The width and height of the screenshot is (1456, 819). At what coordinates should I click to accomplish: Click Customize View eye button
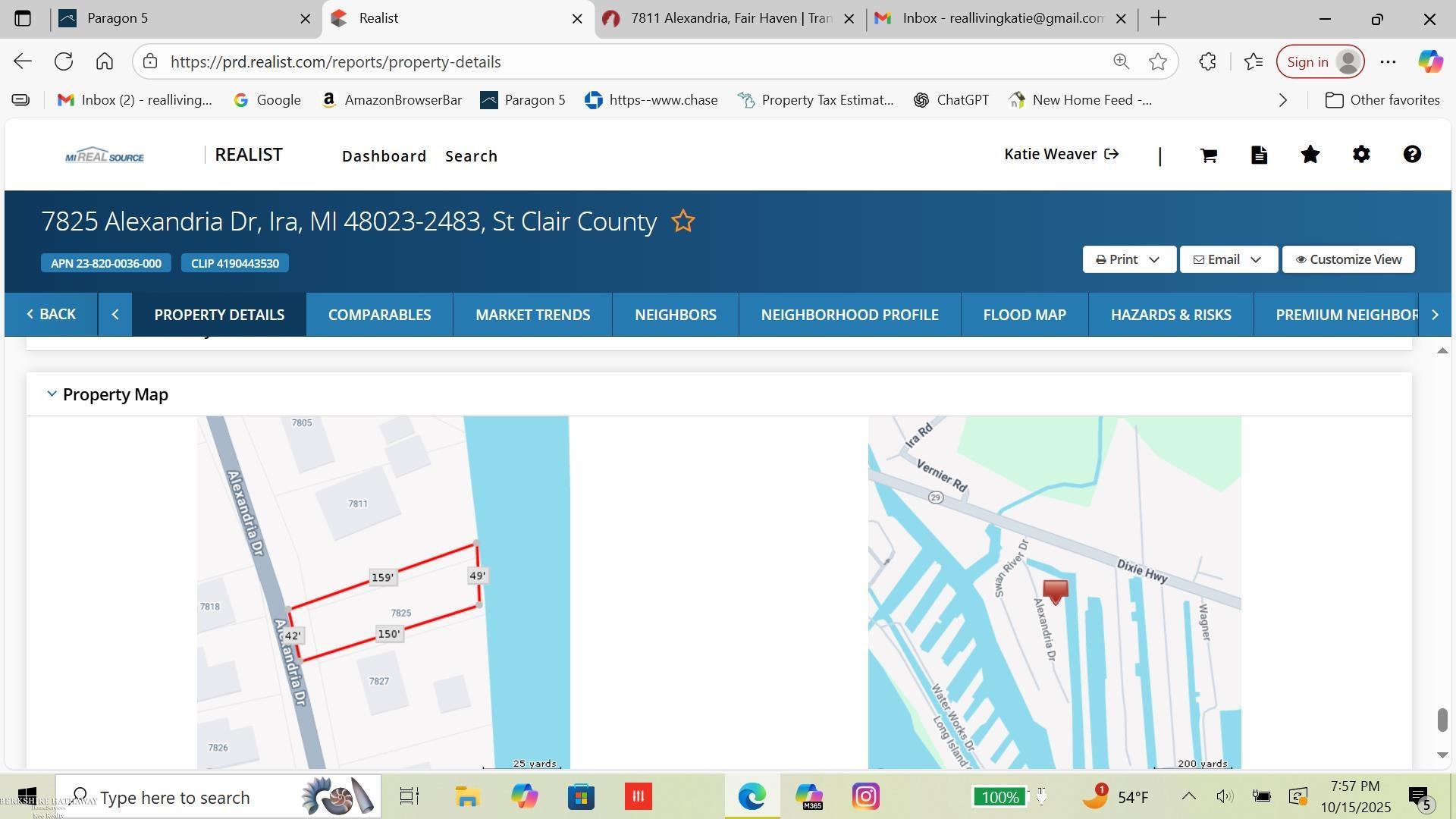point(1348,259)
